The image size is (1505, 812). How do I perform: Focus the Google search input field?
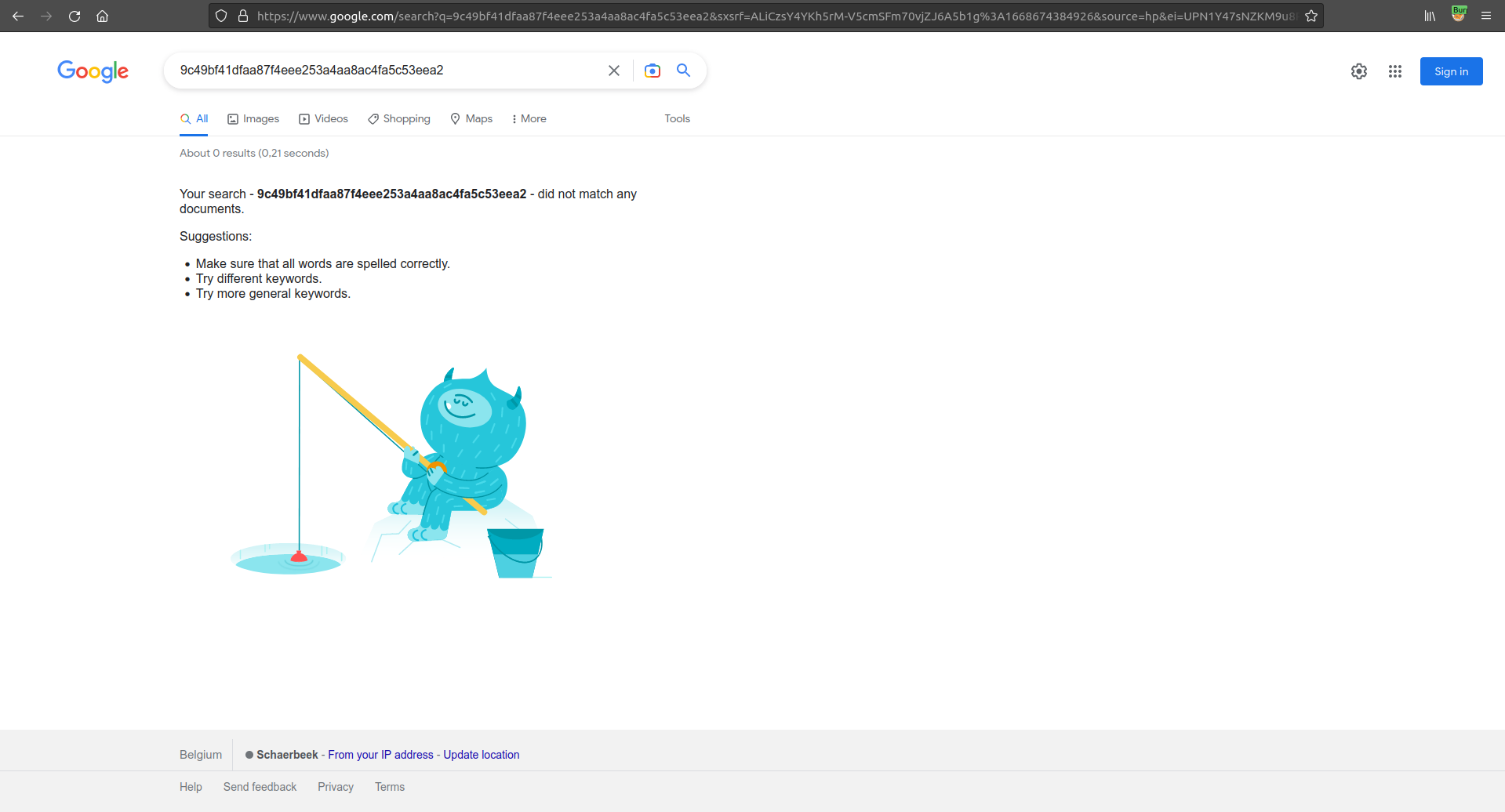(x=388, y=71)
